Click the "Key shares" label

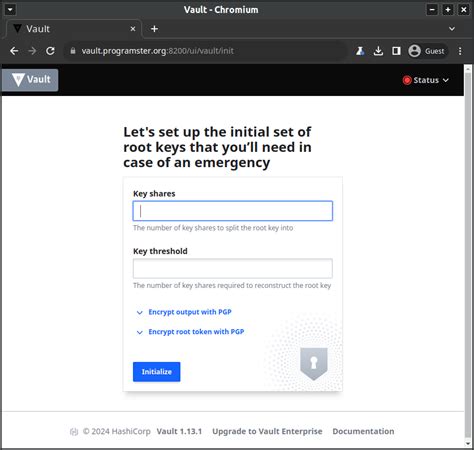coord(154,194)
